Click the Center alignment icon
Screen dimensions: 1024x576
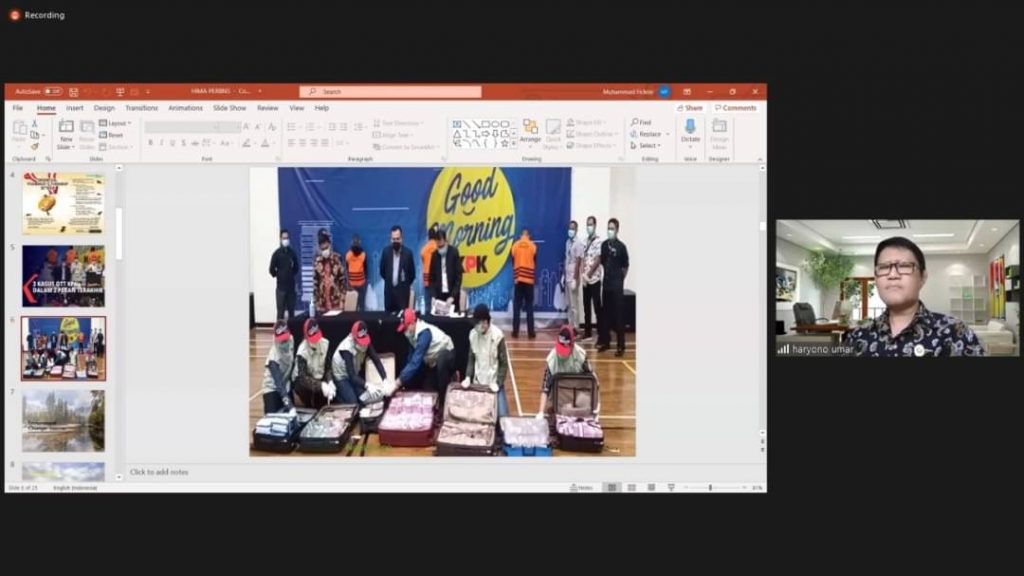coord(302,143)
